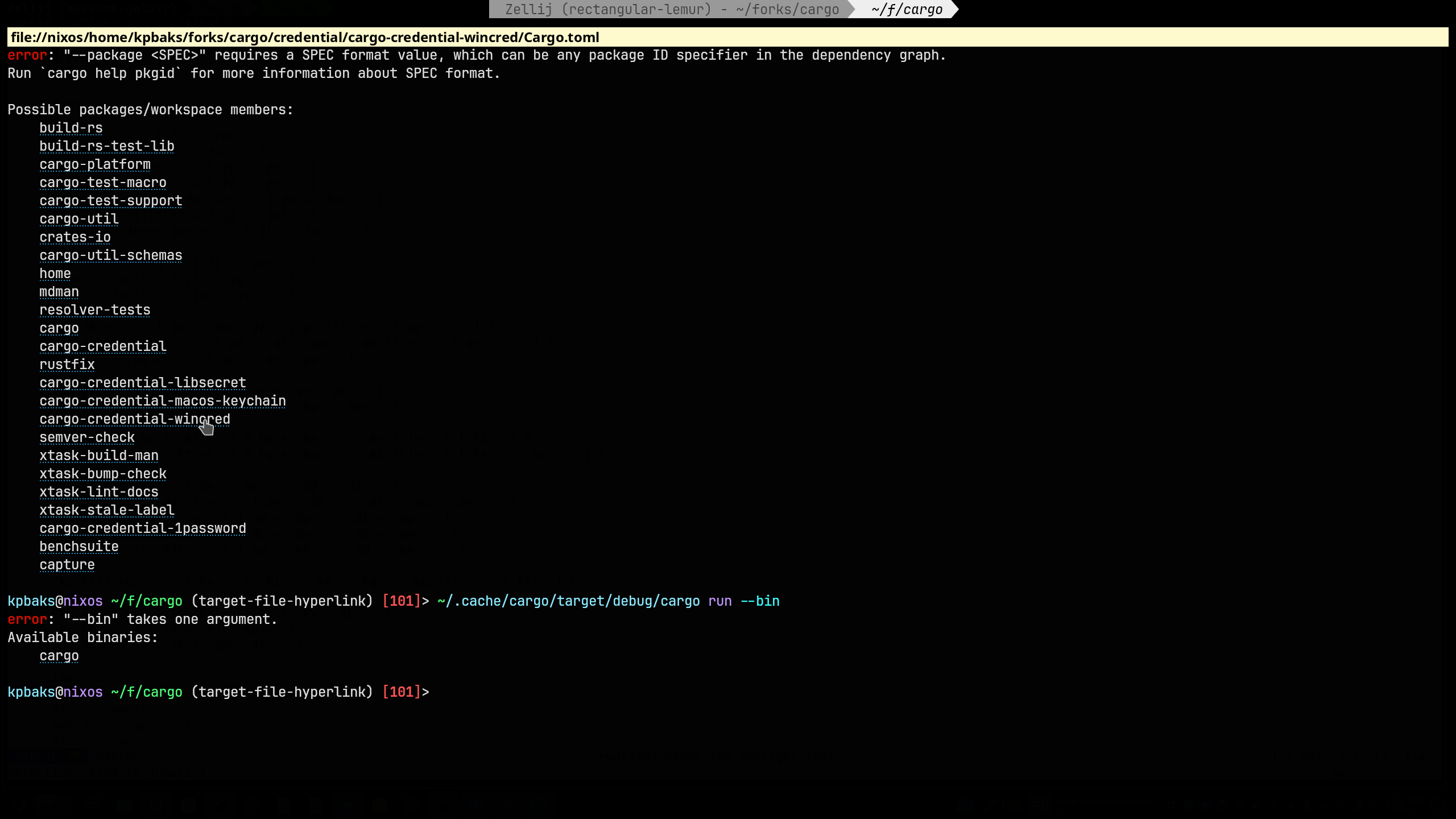This screenshot has height=819, width=1456.
Task: Open the semver-check package link
Action: (87, 437)
